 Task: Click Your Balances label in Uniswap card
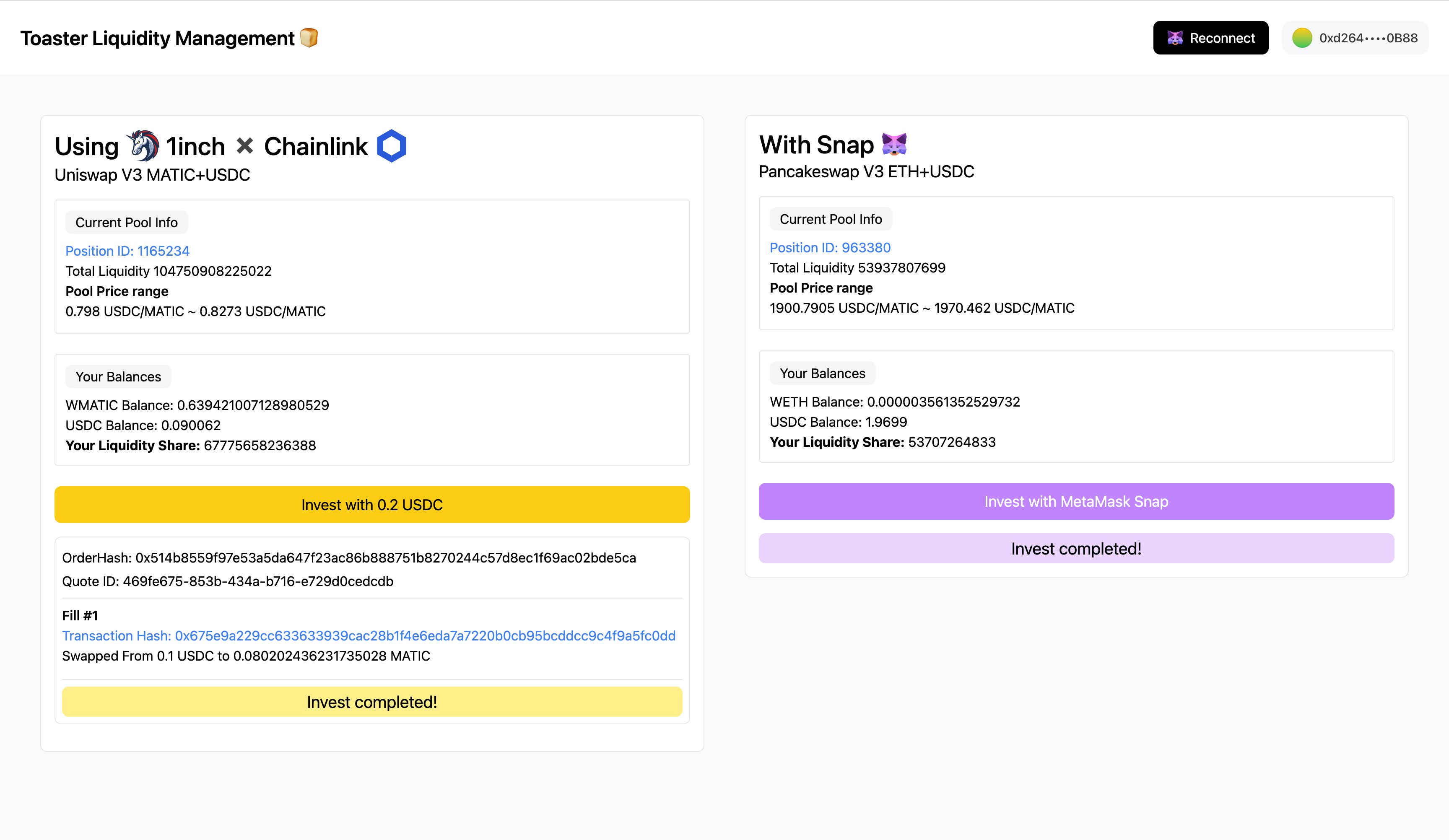(118, 376)
